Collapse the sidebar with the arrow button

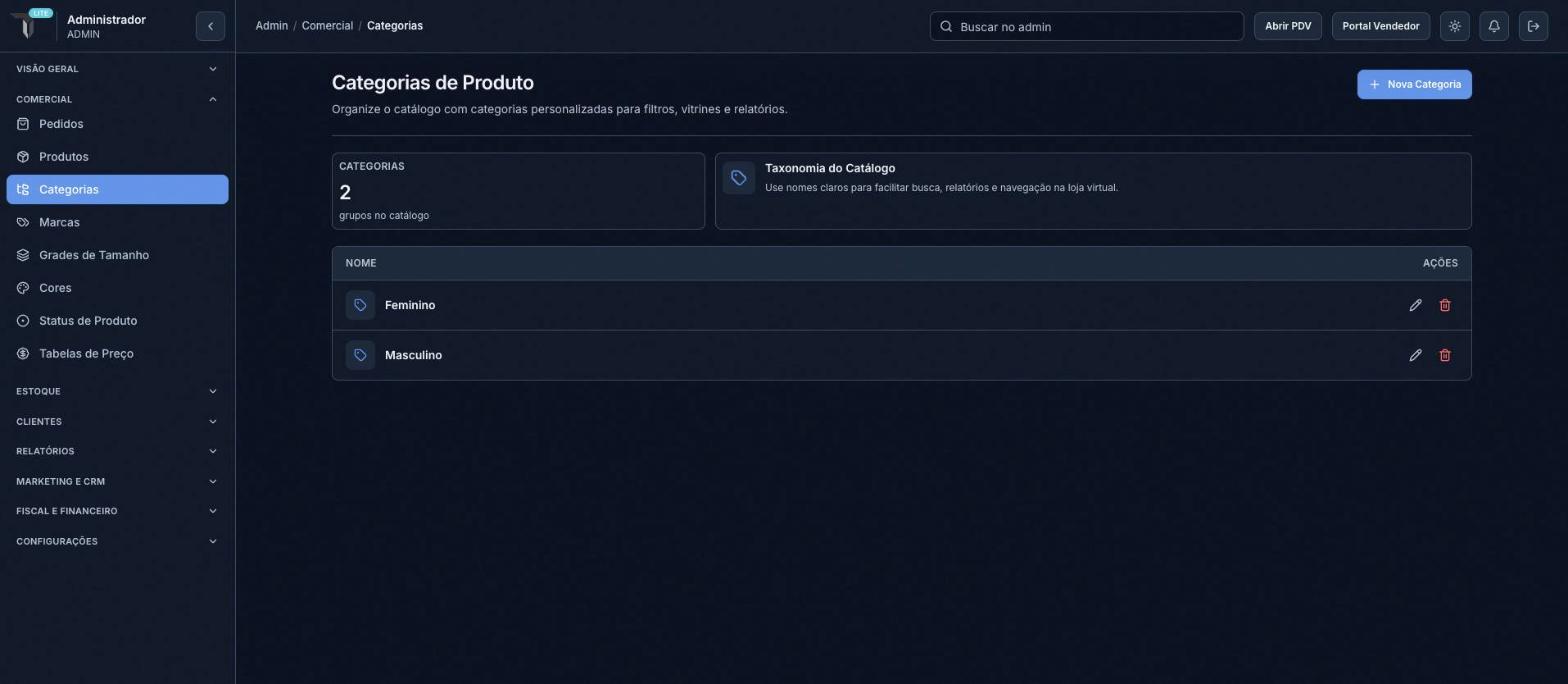210,26
